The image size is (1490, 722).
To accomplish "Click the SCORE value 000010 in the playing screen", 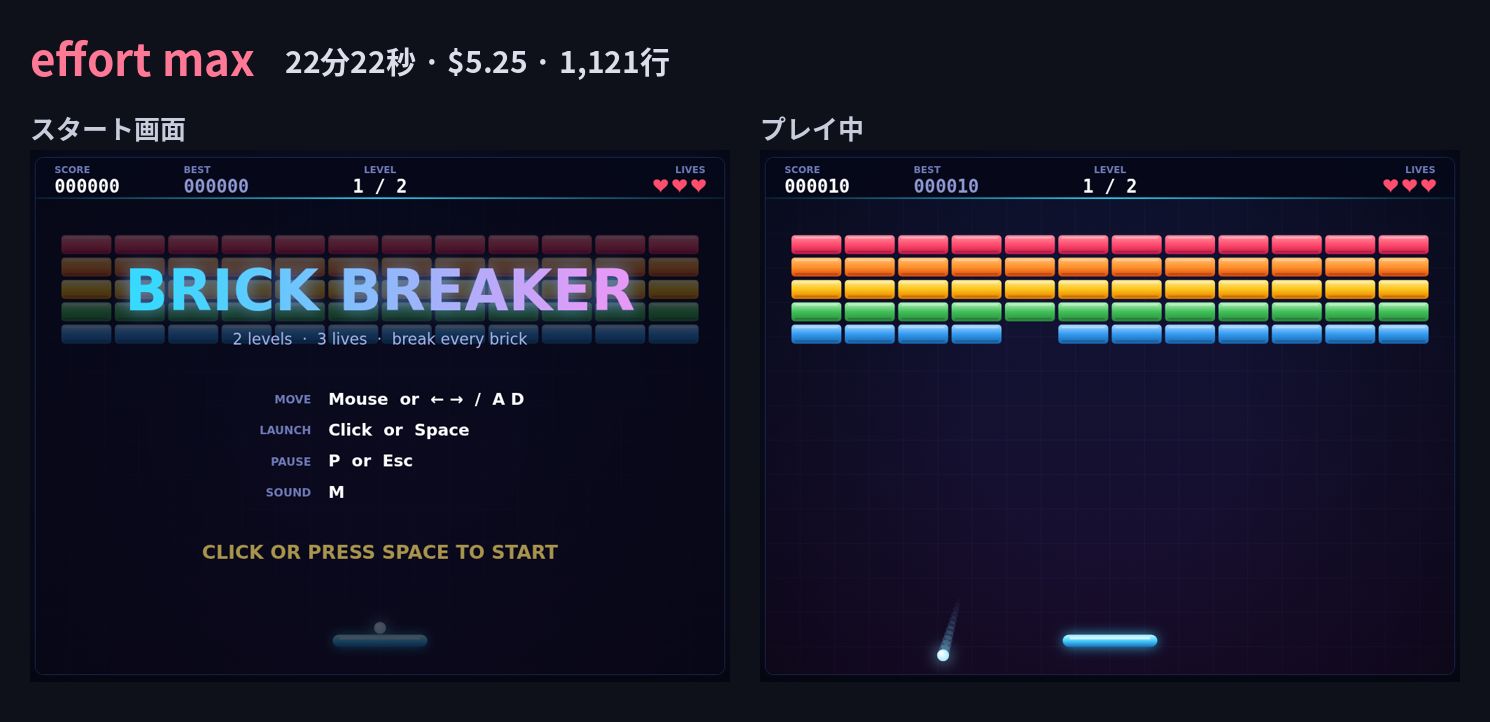I will coord(817,186).
